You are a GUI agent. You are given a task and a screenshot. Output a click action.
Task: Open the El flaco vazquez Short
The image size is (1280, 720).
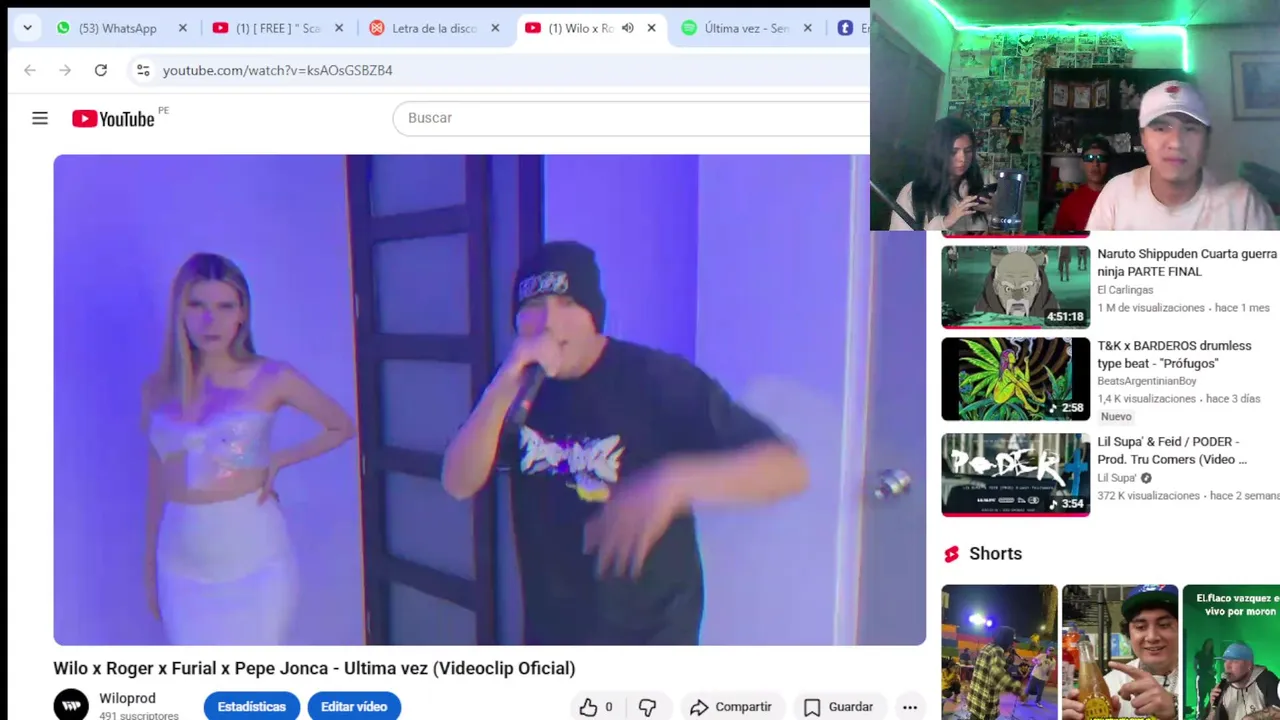point(1231,652)
